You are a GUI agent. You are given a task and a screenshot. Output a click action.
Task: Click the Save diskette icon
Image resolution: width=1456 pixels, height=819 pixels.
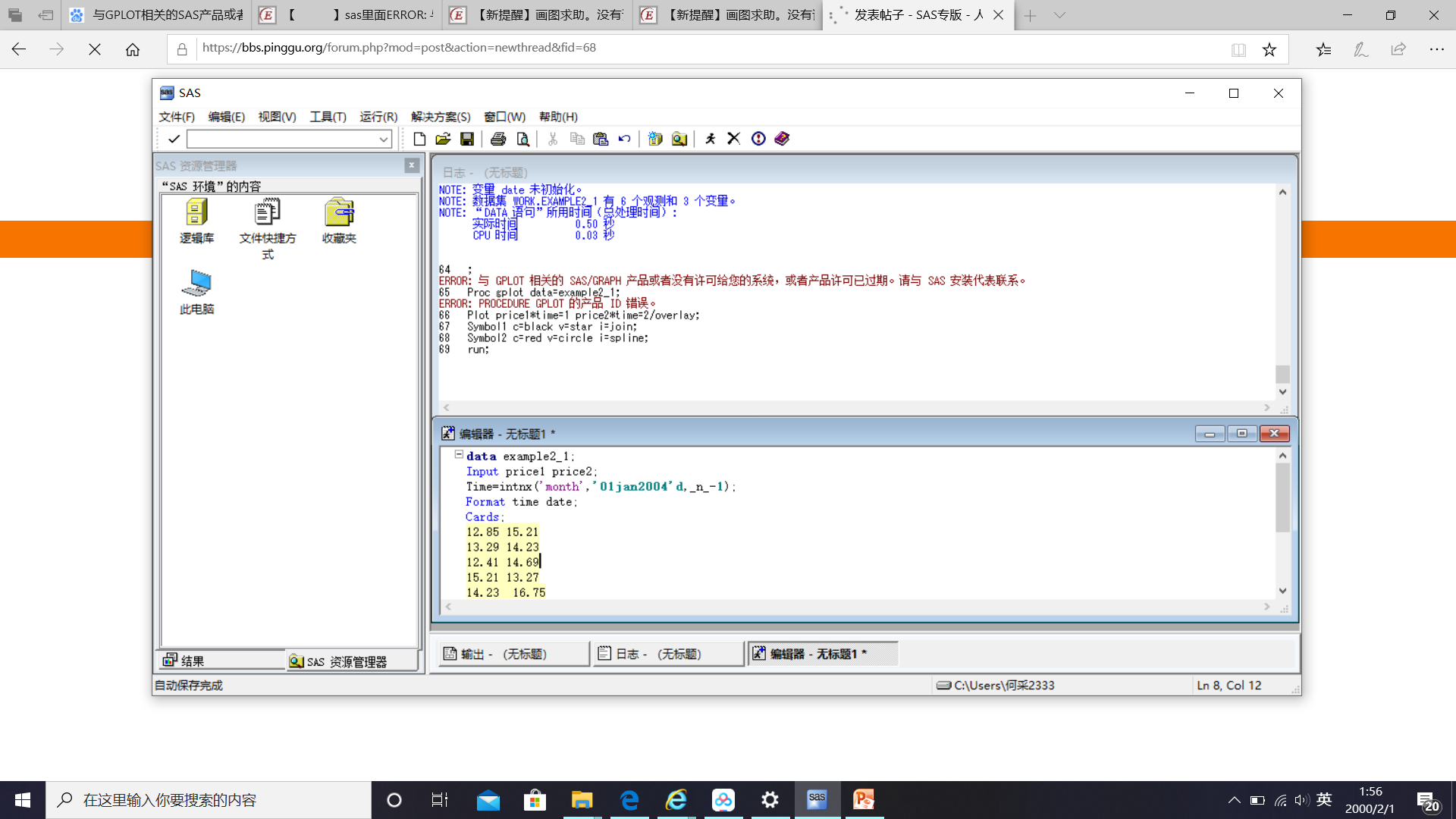click(x=467, y=139)
